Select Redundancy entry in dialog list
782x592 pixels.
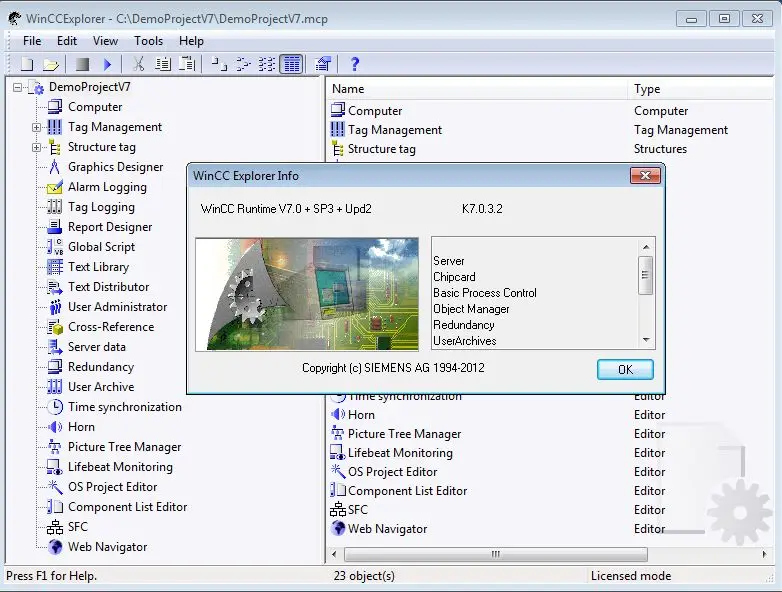tap(464, 325)
